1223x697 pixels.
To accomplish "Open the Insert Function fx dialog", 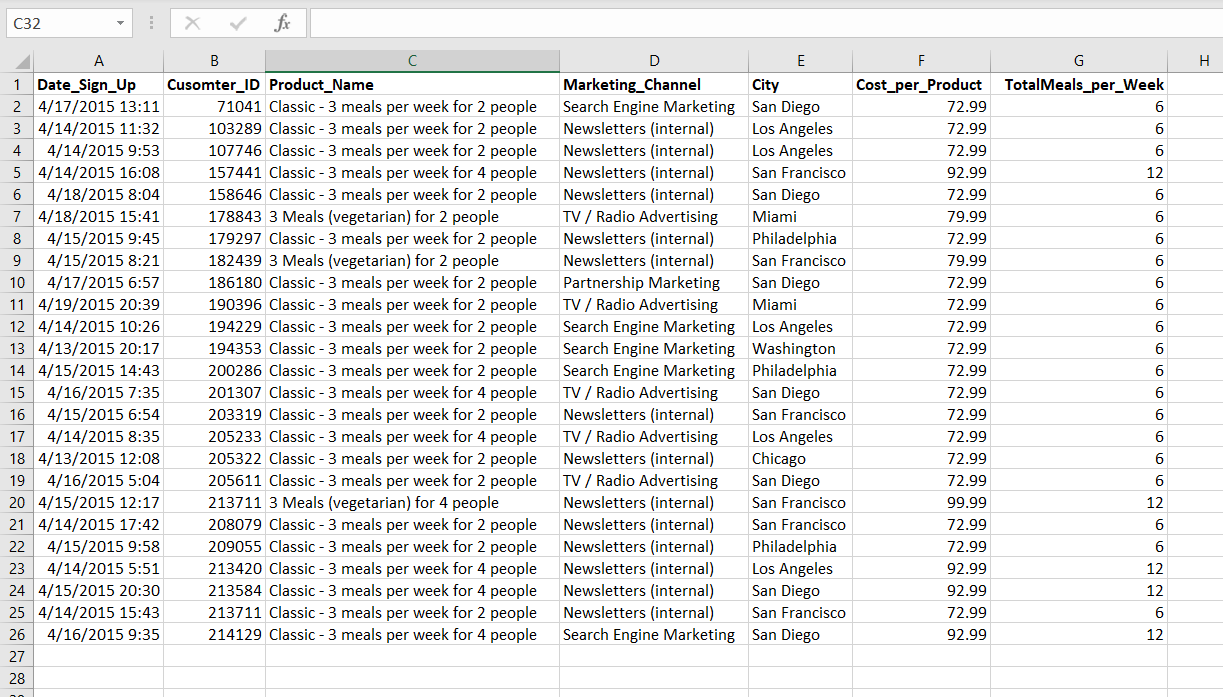I will pos(282,22).
